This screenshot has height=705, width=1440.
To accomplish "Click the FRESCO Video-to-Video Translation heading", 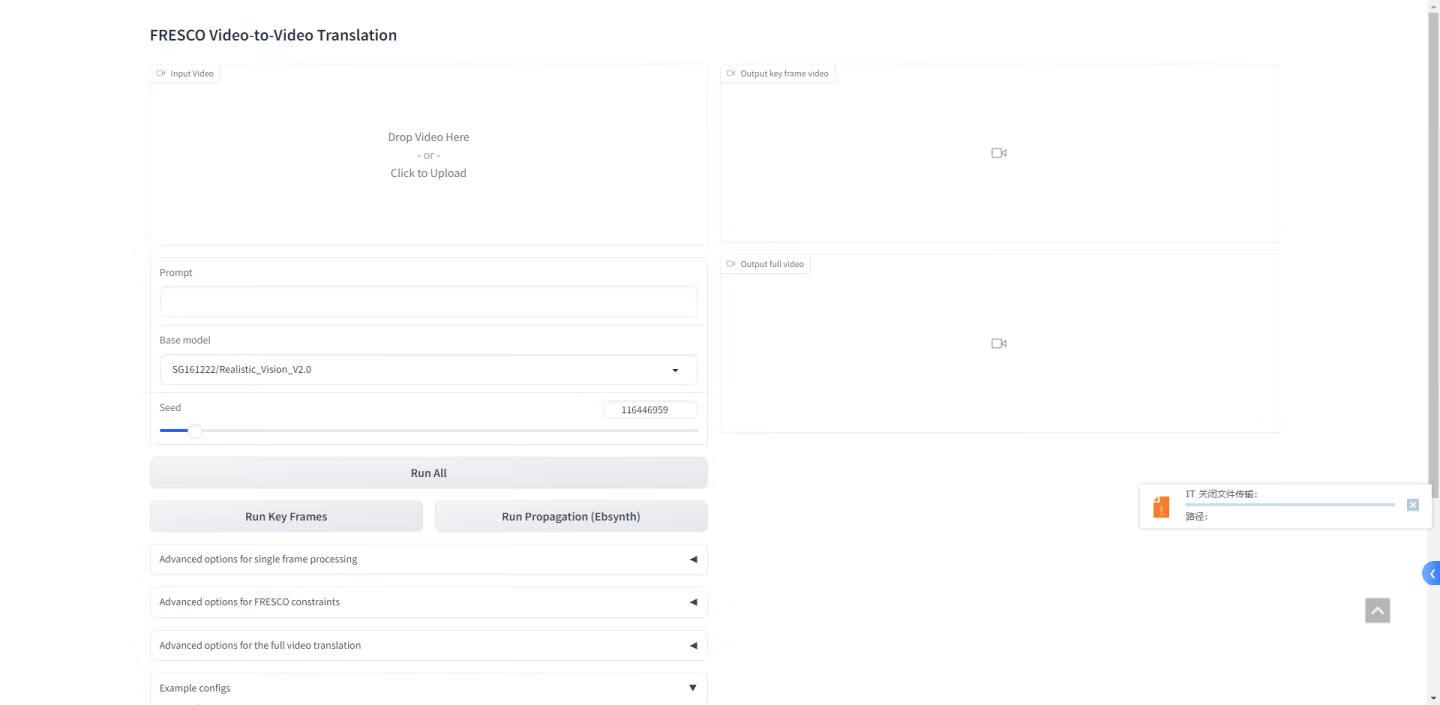I will (273, 35).
